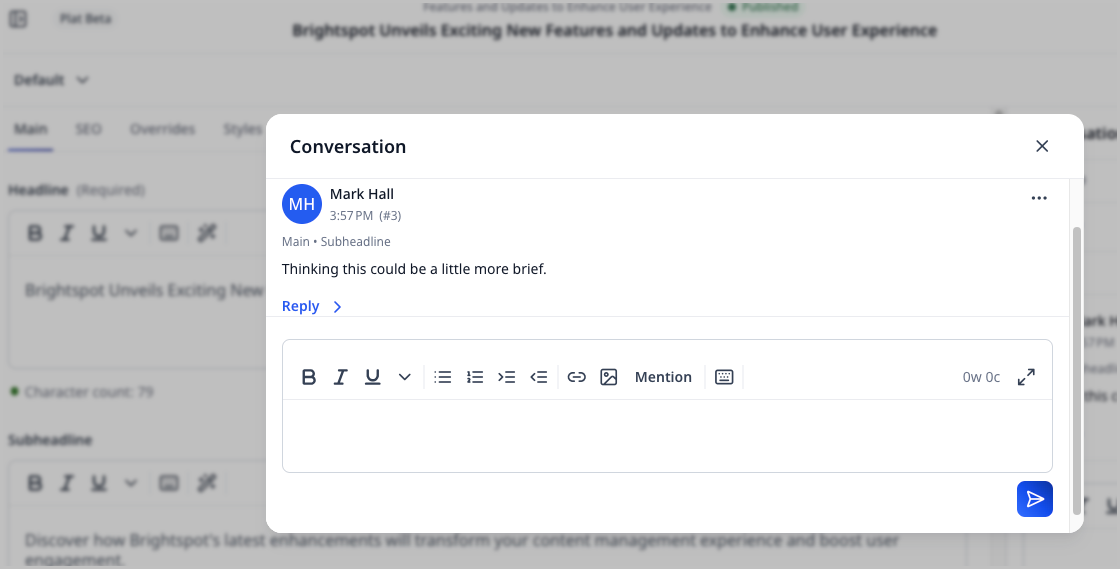Switch to the SEO tab
The height and width of the screenshot is (569, 1120).
pos(89,129)
